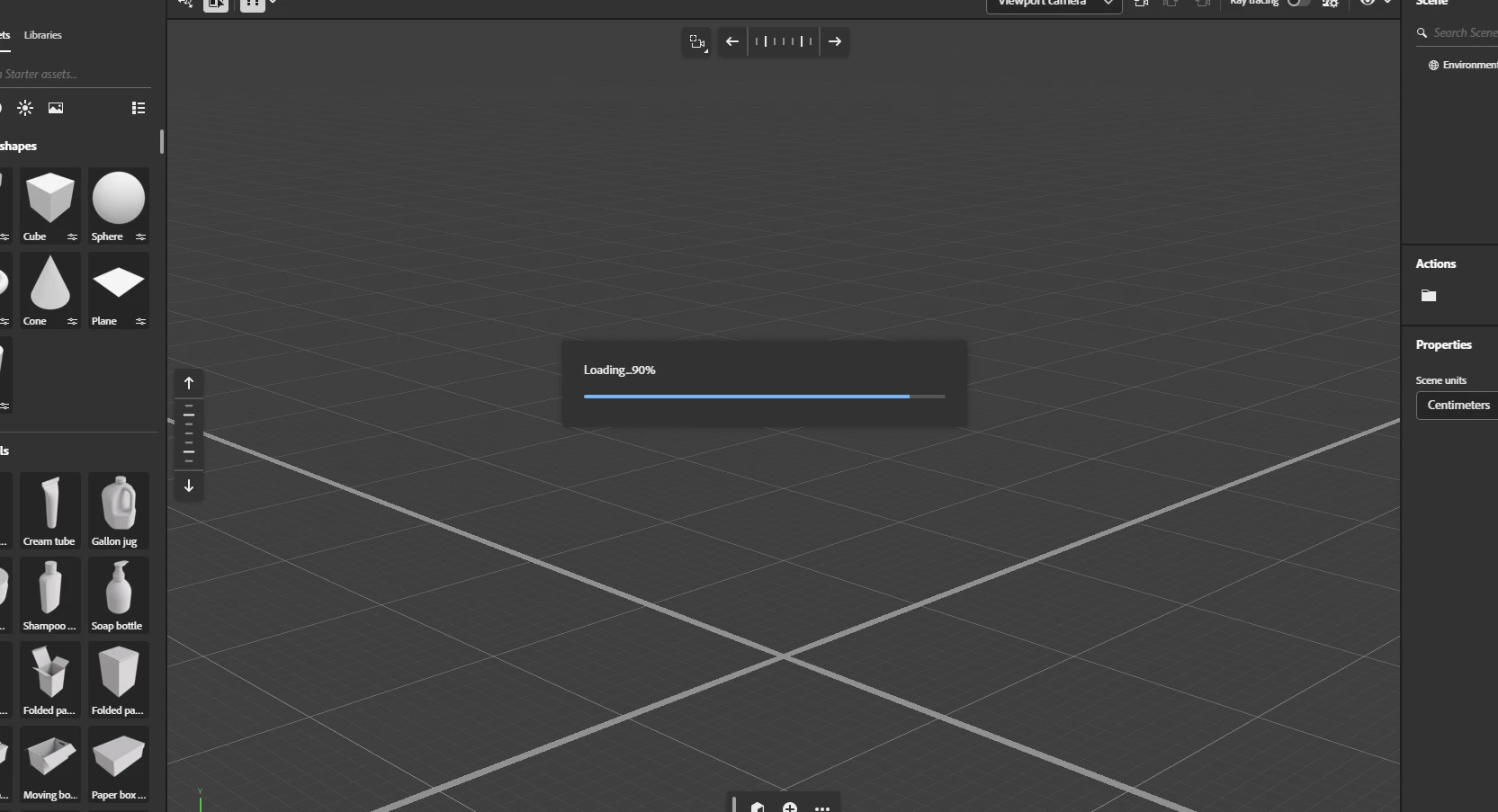
Task: Orbit camera right with arrow
Action: point(835,41)
